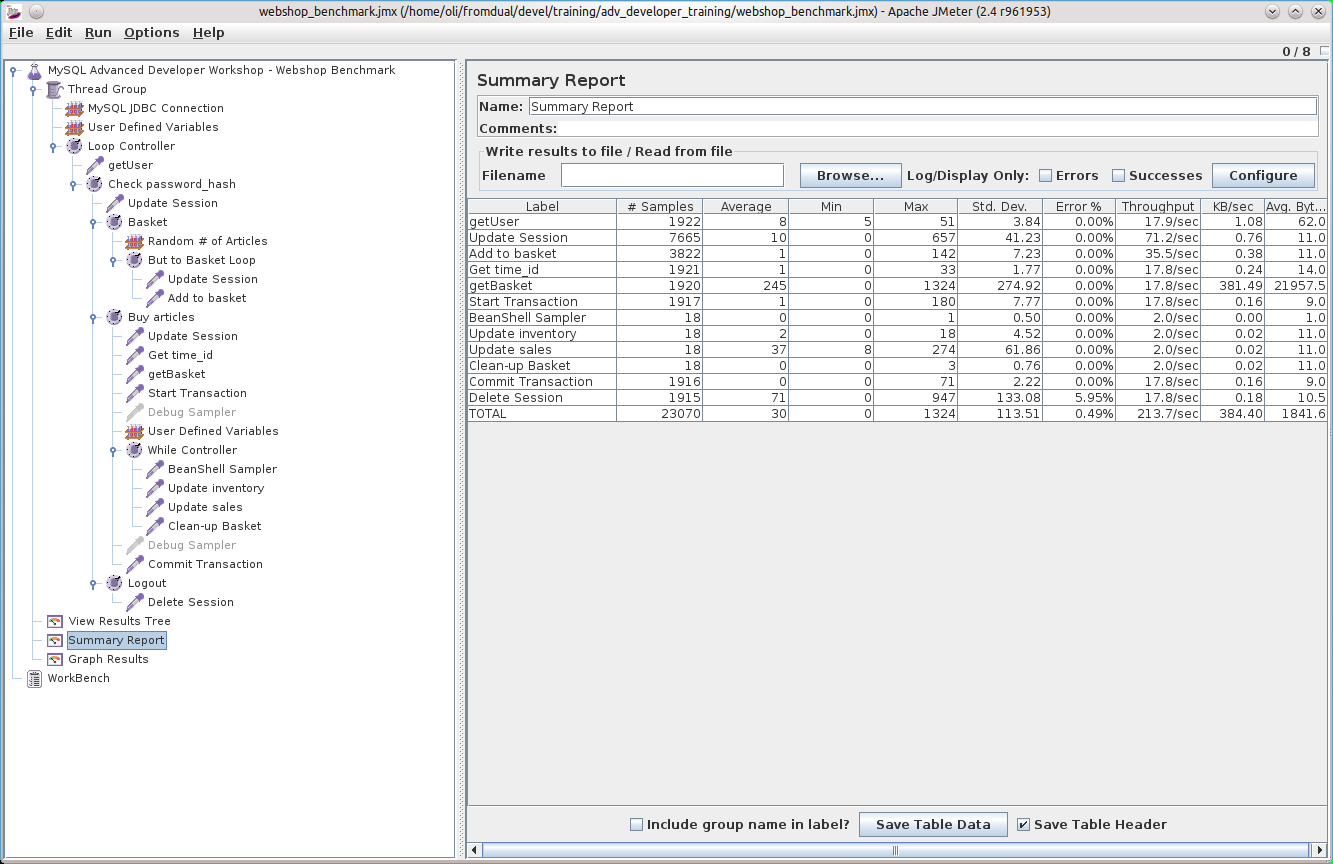Click the test plan flask icon
Viewport: 1333px width, 864px height.
tap(35, 70)
